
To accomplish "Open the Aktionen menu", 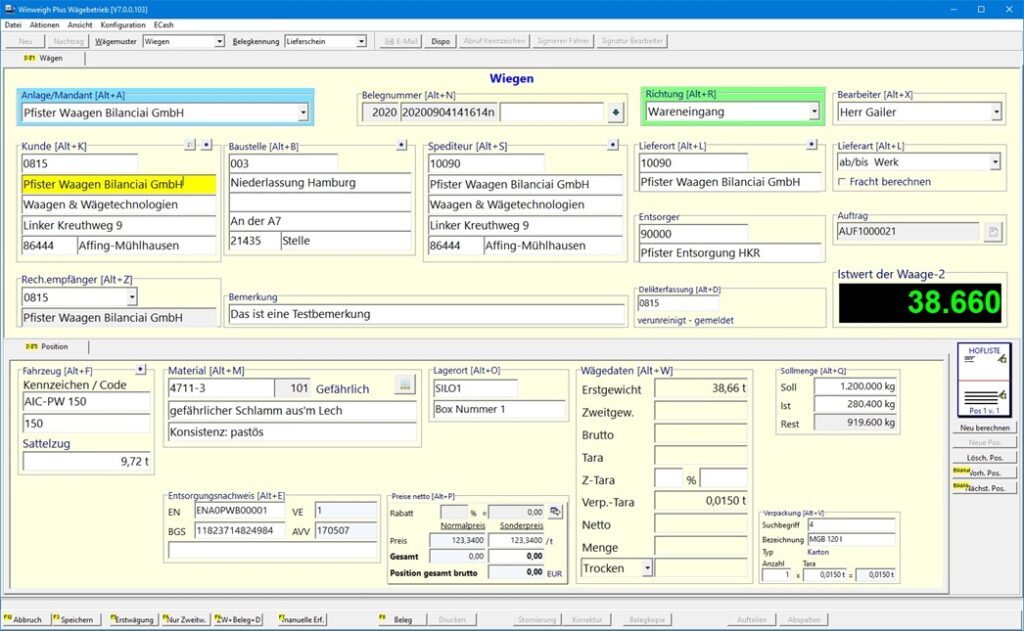I will [x=44, y=25].
